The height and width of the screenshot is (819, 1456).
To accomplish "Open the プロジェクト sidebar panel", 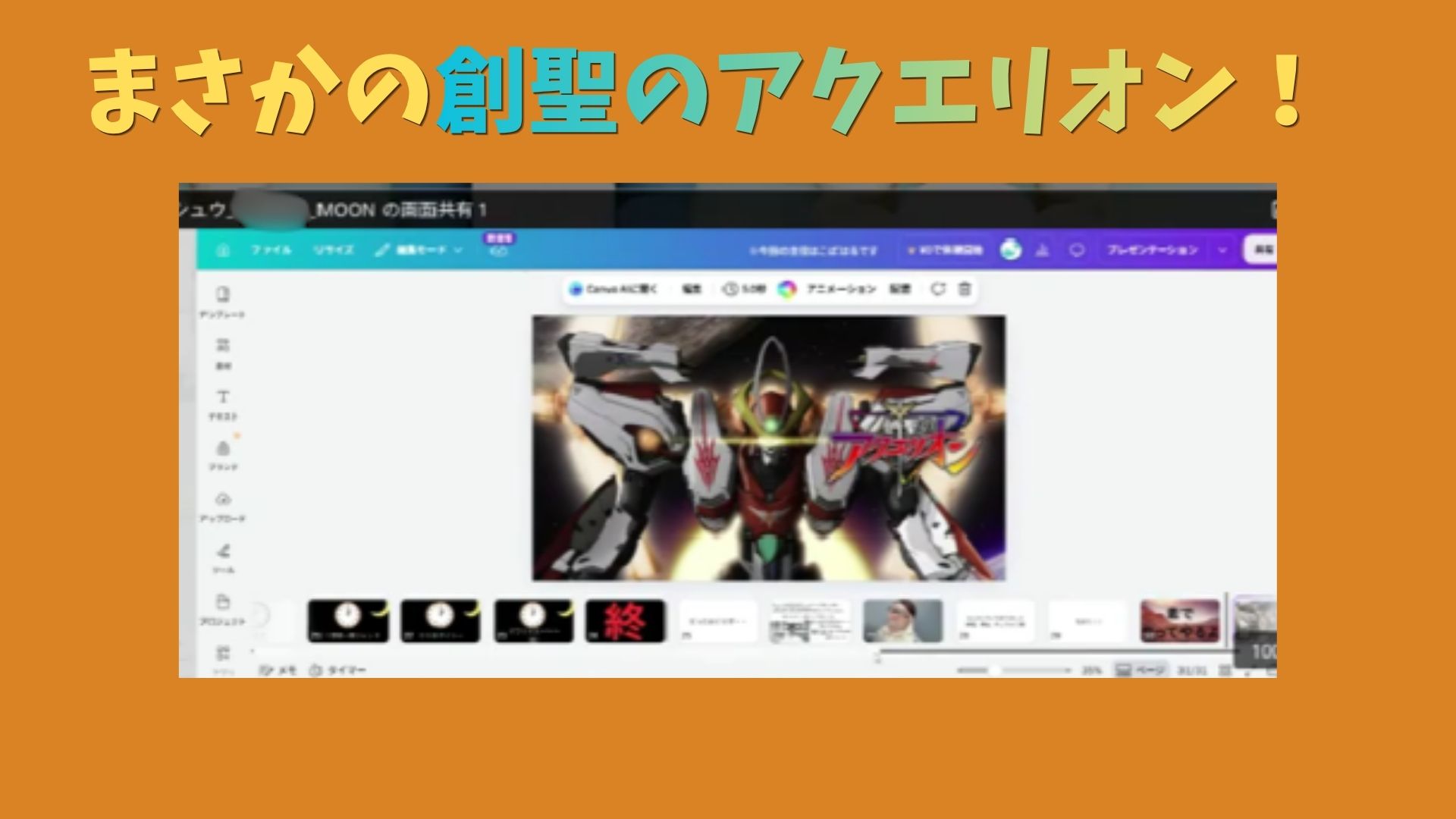I will [x=222, y=610].
